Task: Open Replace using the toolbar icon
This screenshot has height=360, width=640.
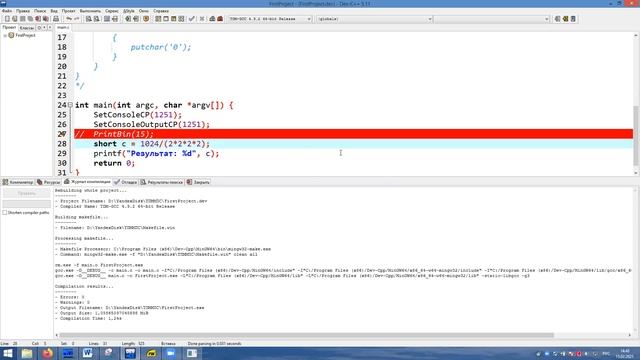Action: (97, 19)
